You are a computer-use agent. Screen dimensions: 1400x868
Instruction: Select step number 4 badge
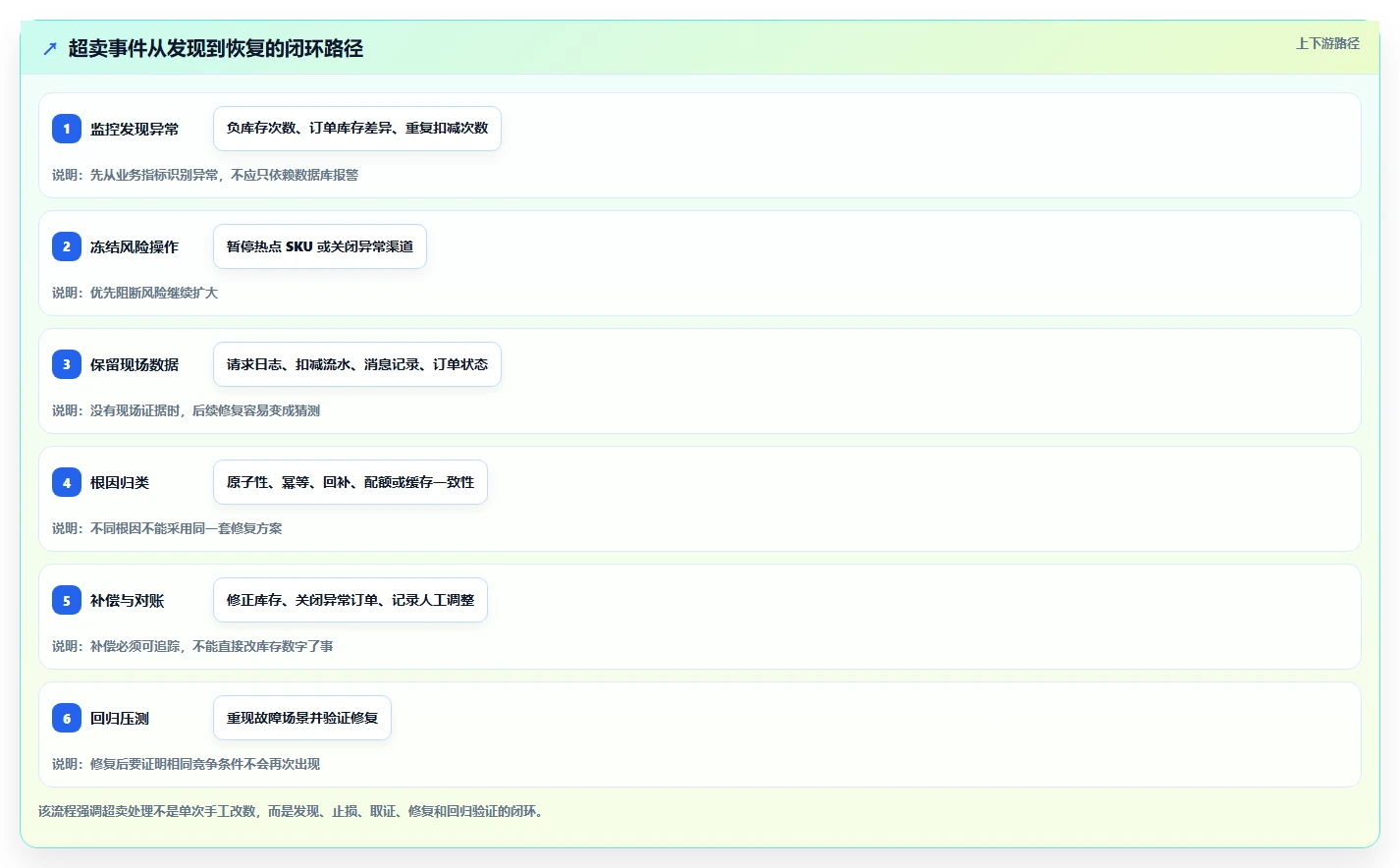click(67, 482)
